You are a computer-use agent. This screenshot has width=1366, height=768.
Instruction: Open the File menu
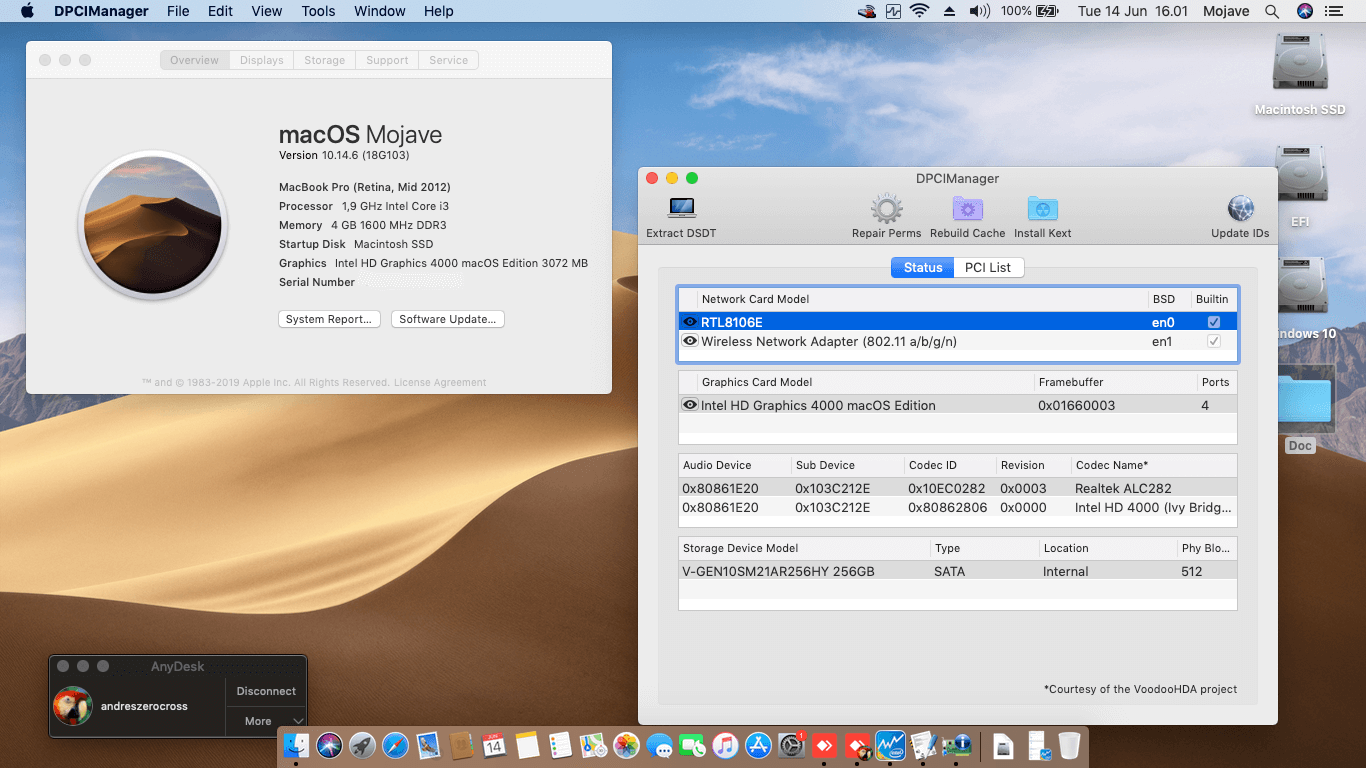click(x=178, y=11)
